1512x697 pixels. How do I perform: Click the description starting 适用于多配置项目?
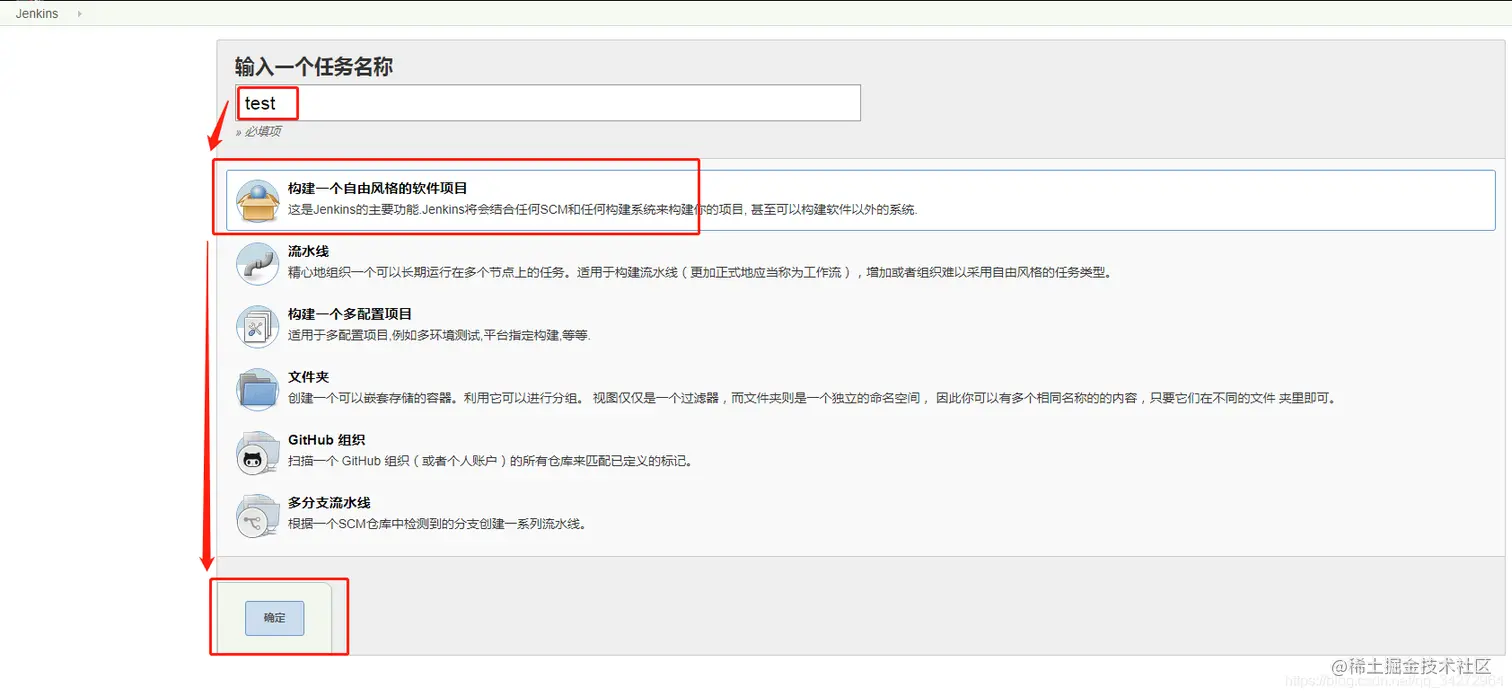(439, 335)
